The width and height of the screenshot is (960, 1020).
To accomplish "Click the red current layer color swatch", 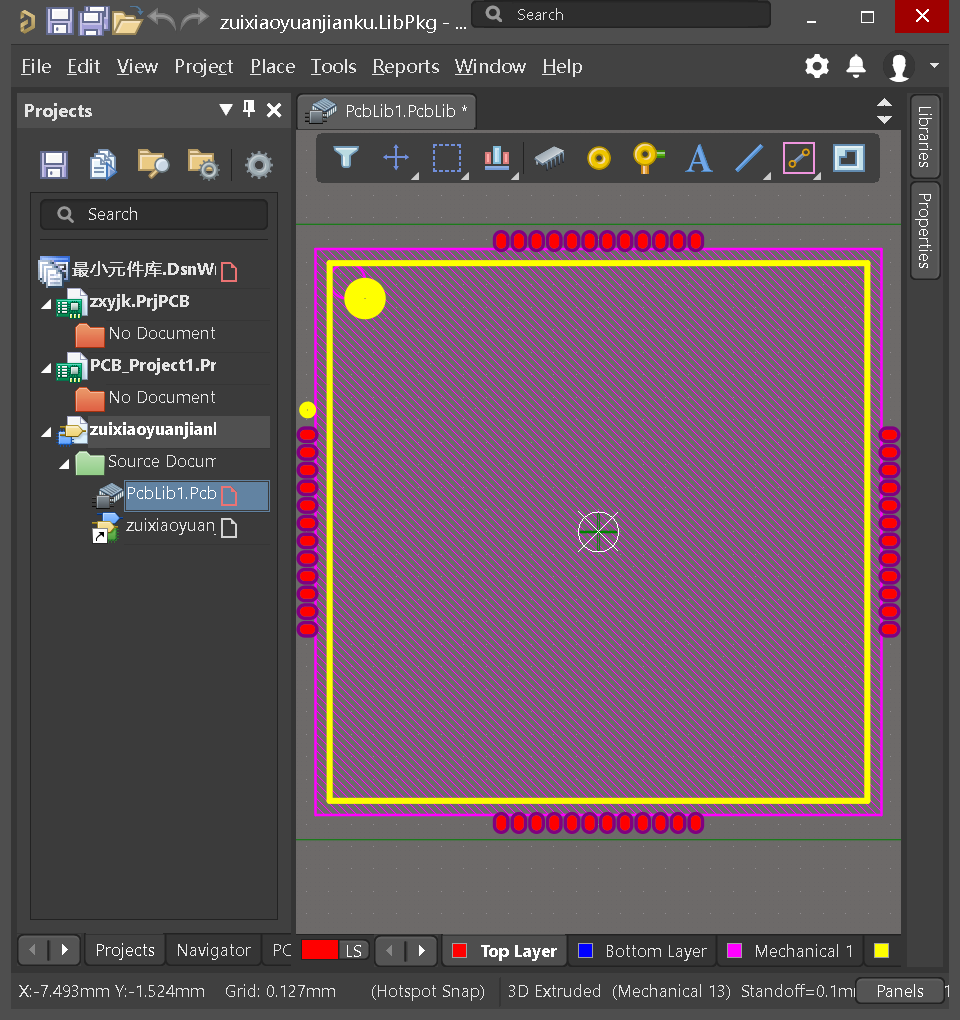I will click(319, 950).
